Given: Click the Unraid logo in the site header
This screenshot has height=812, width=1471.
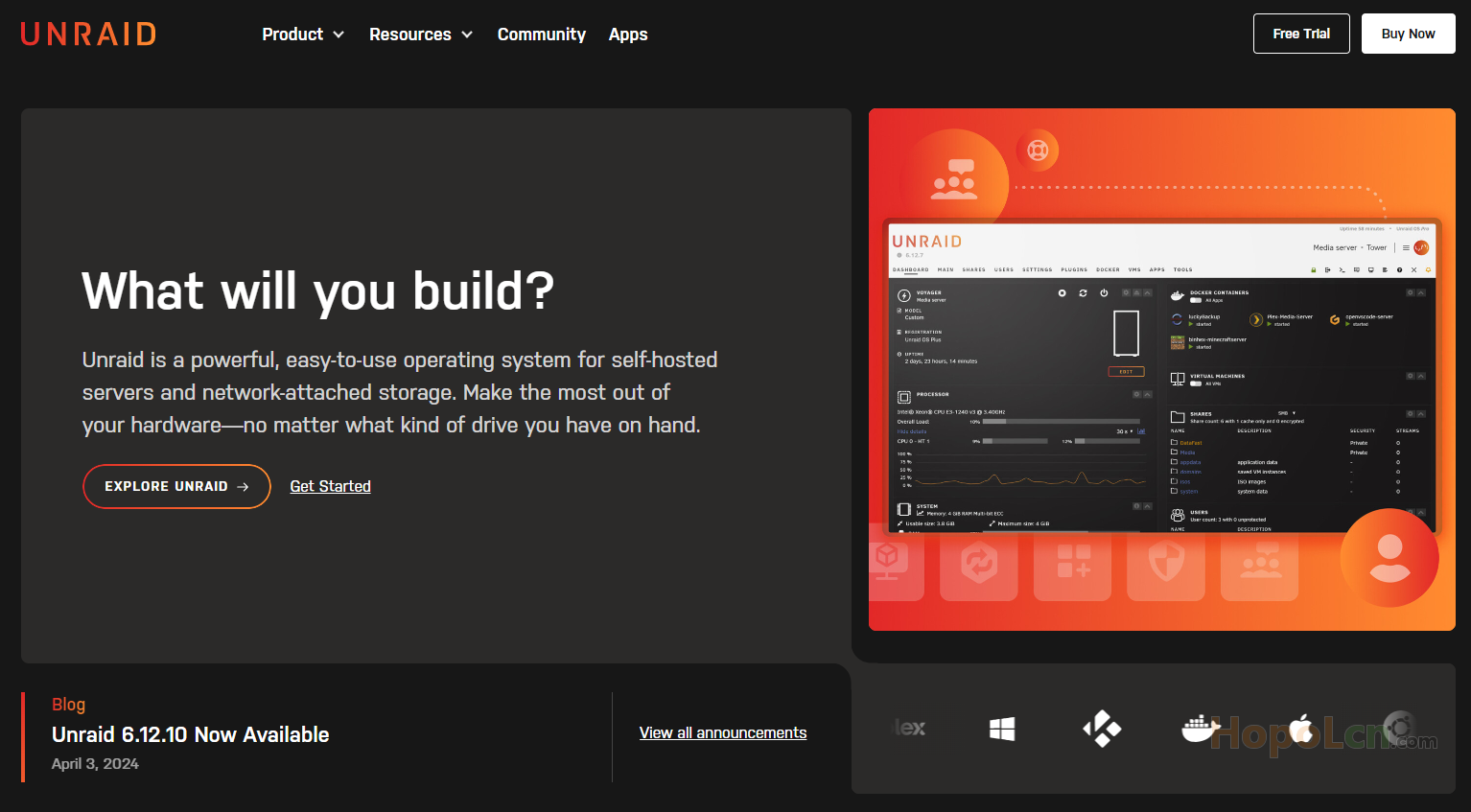Looking at the screenshot, I should (x=88, y=35).
